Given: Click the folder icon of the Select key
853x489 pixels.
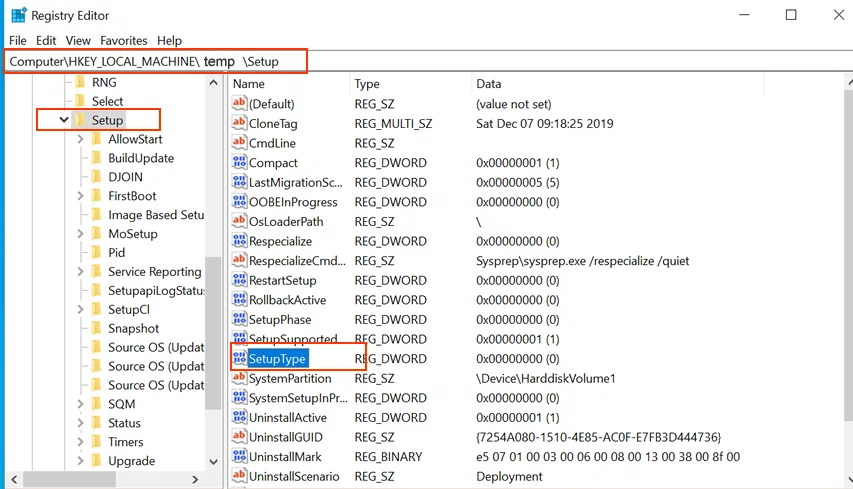Looking at the screenshot, I should 80,101.
